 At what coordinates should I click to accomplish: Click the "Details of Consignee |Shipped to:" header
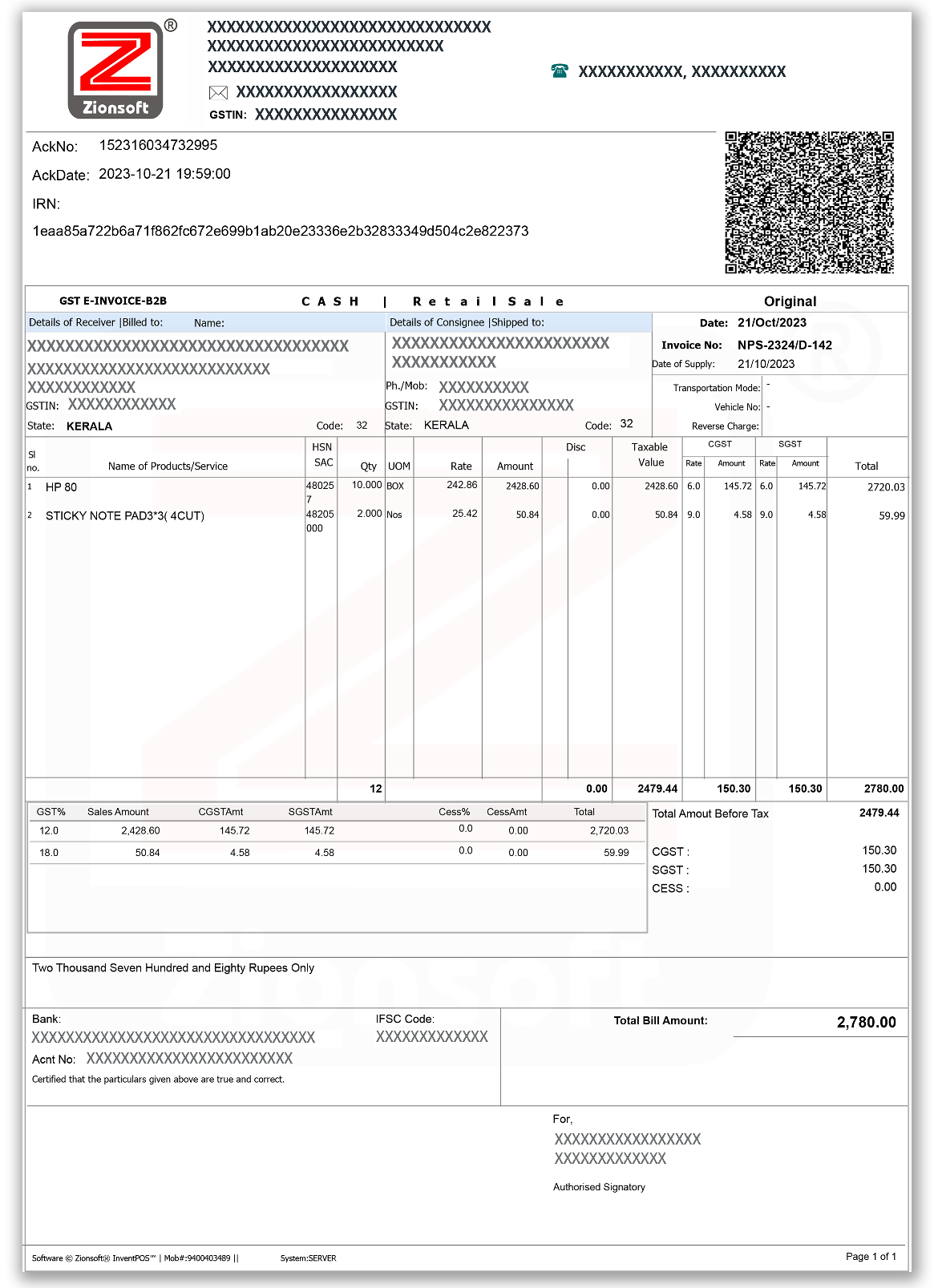pos(467,322)
